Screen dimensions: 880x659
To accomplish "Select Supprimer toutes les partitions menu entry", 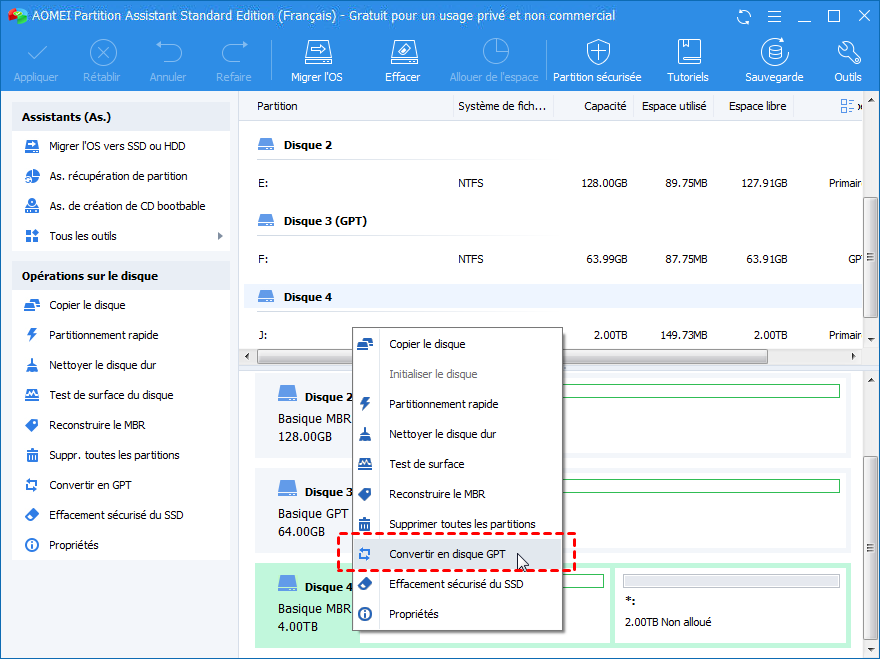I will (462, 524).
